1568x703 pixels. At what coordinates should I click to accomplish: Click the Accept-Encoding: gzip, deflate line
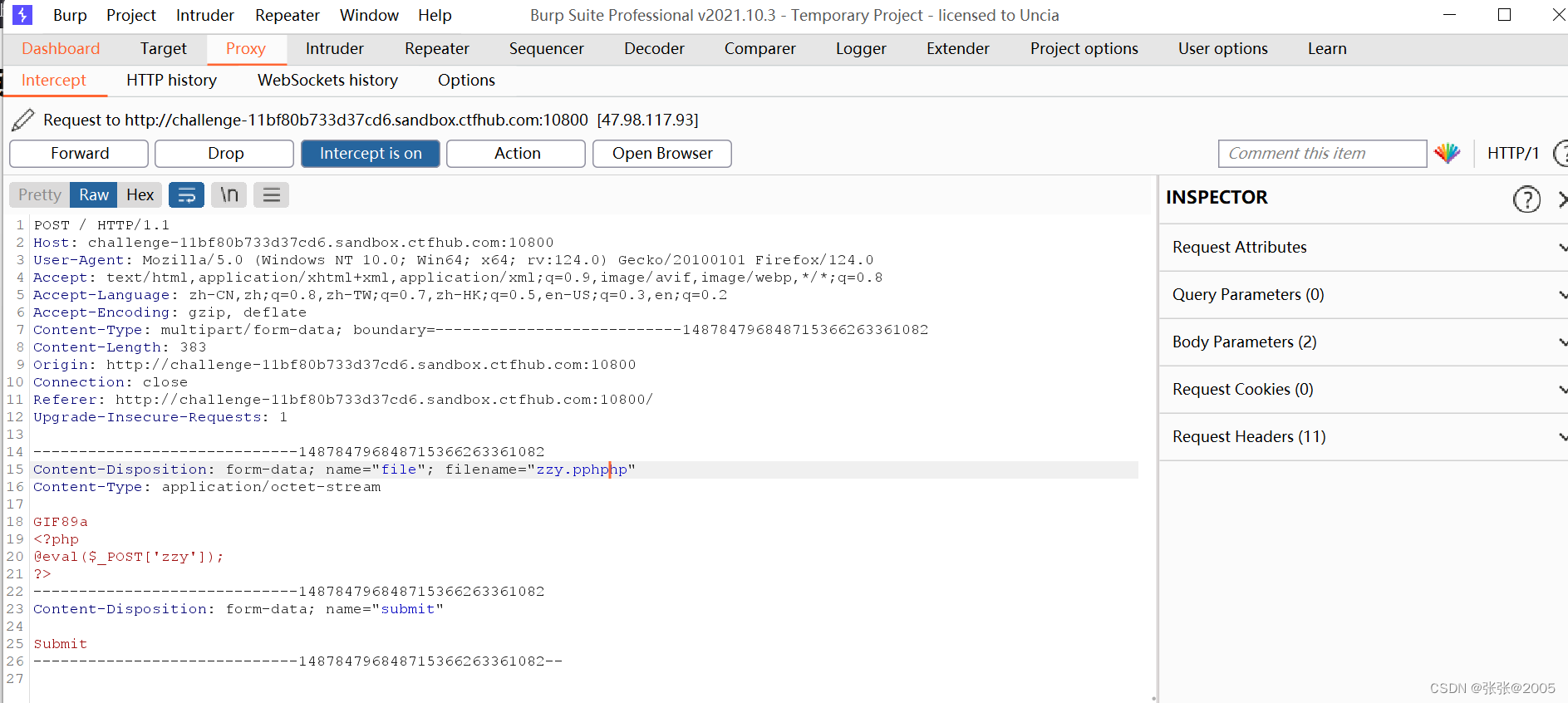(x=170, y=312)
